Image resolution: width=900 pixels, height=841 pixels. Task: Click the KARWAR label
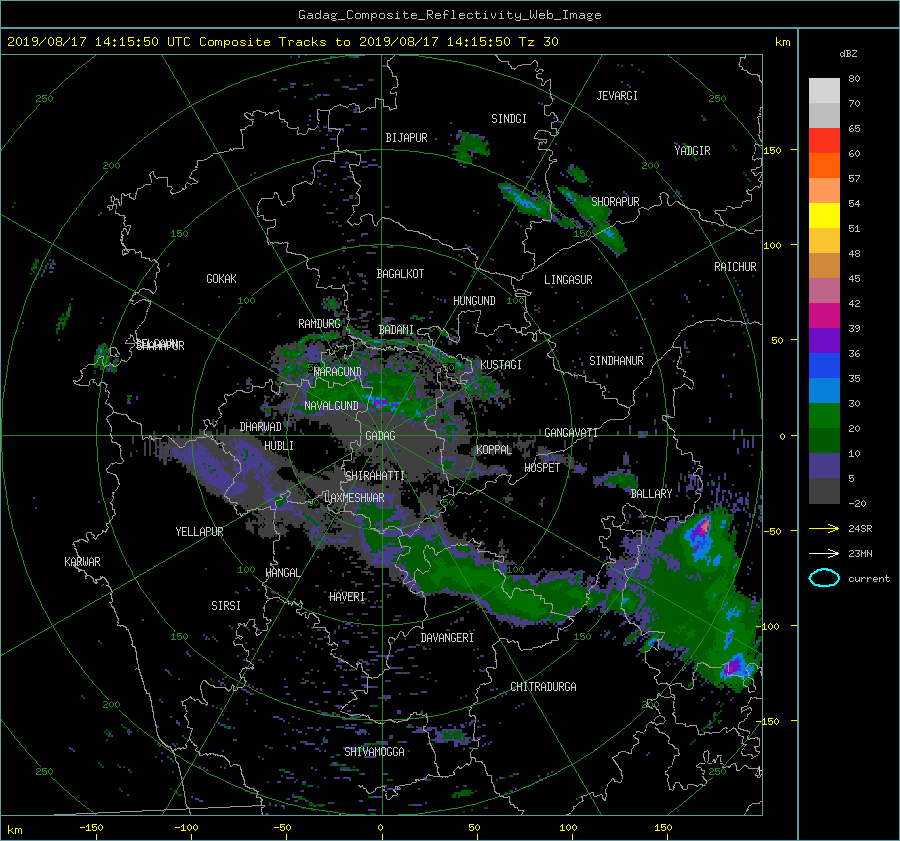(x=82, y=562)
